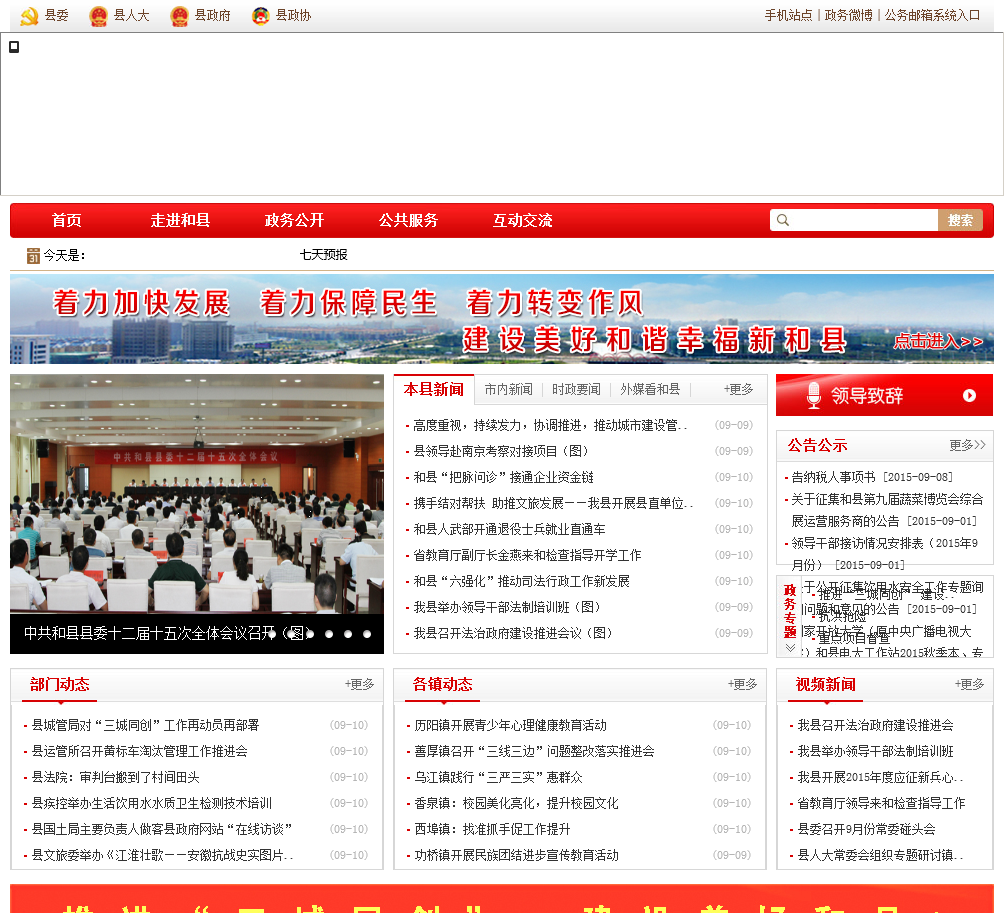
Task: Switch to 外媒看和县 tab
Action: [x=650, y=389]
